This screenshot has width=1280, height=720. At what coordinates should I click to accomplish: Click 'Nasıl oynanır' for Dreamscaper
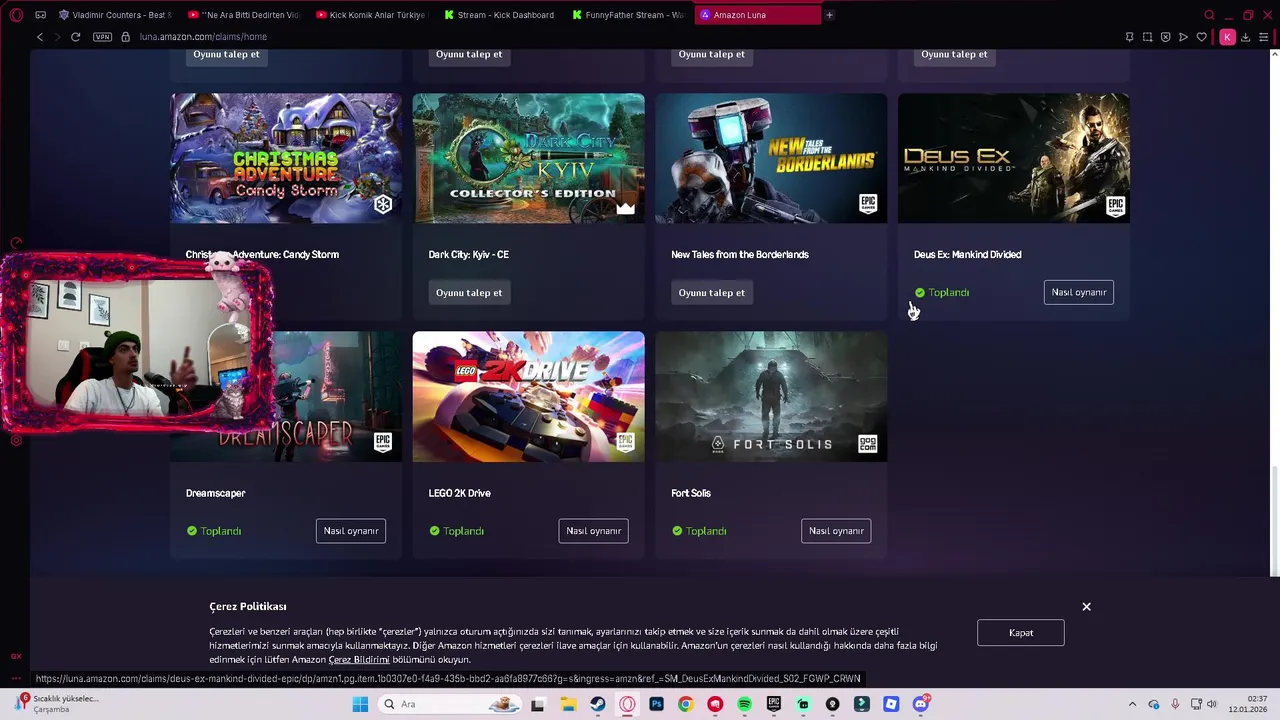(351, 531)
